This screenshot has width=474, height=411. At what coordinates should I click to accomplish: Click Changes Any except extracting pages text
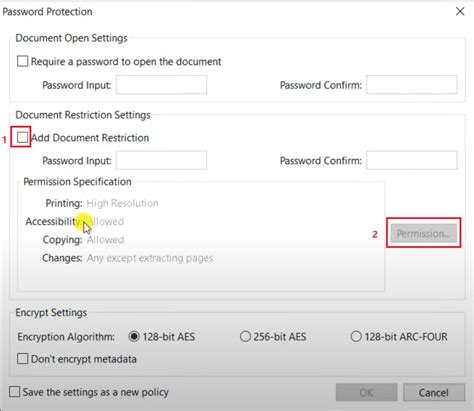tap(150, 258)
